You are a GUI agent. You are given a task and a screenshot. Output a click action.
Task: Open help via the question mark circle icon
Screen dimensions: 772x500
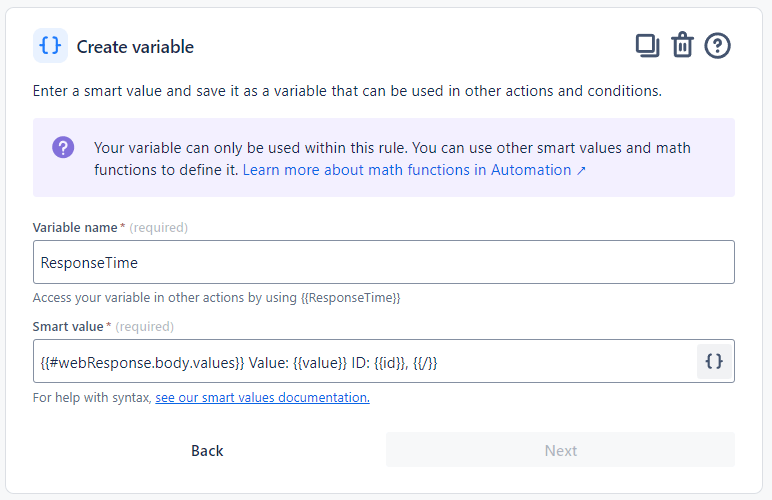coord(717,46)
